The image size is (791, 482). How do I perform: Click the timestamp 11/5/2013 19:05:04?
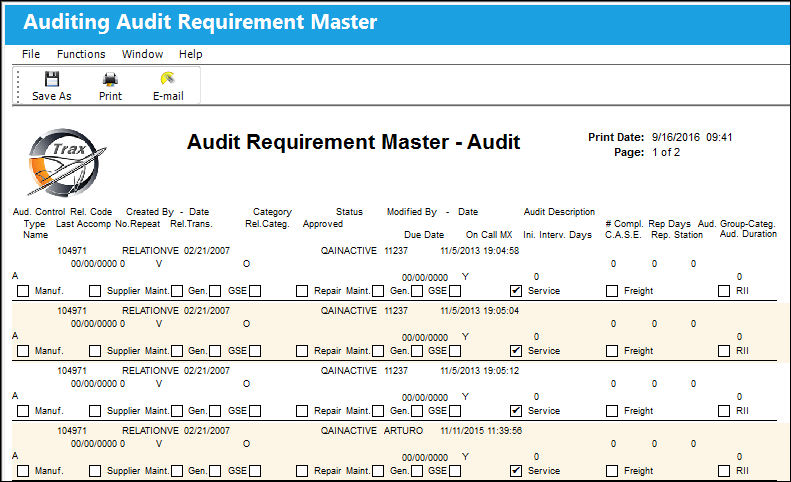click(x=480, y=311)
